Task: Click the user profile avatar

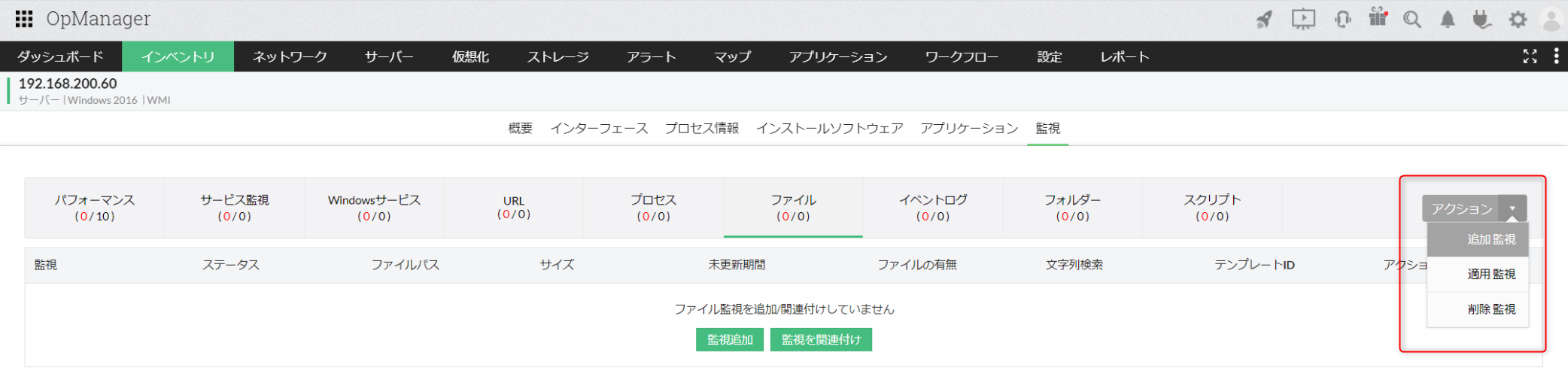Action: pos(1551,20)
